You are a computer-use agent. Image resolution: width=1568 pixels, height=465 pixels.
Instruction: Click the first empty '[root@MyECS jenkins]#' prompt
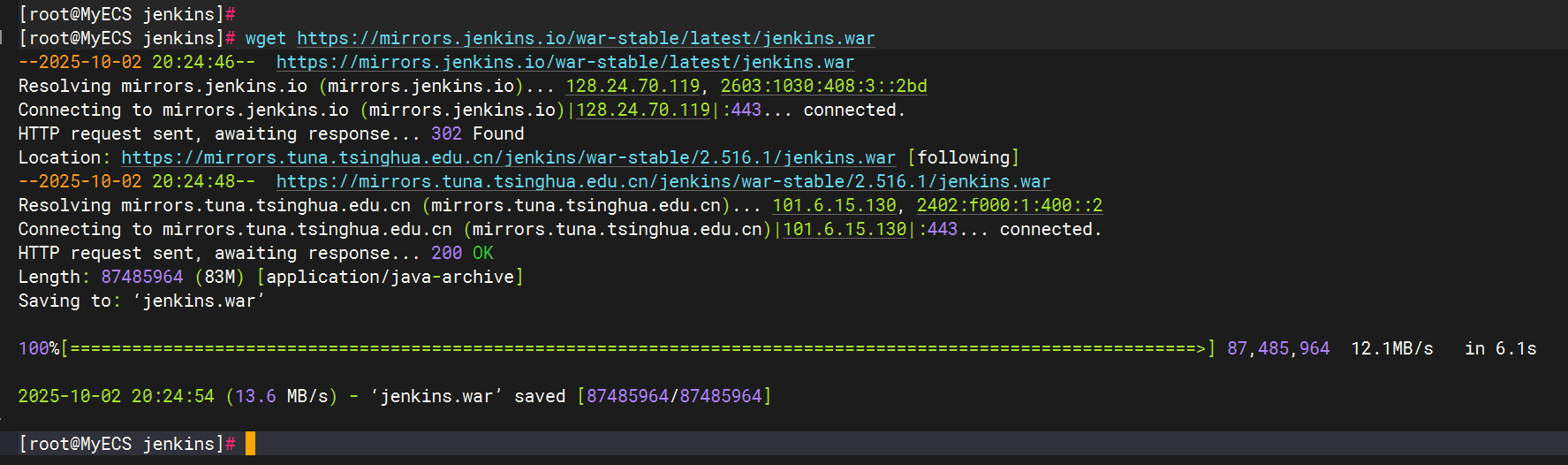coord(127,14)
